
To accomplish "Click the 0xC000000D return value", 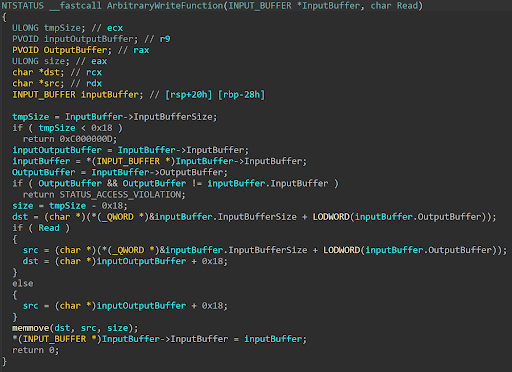I will 87,139.
